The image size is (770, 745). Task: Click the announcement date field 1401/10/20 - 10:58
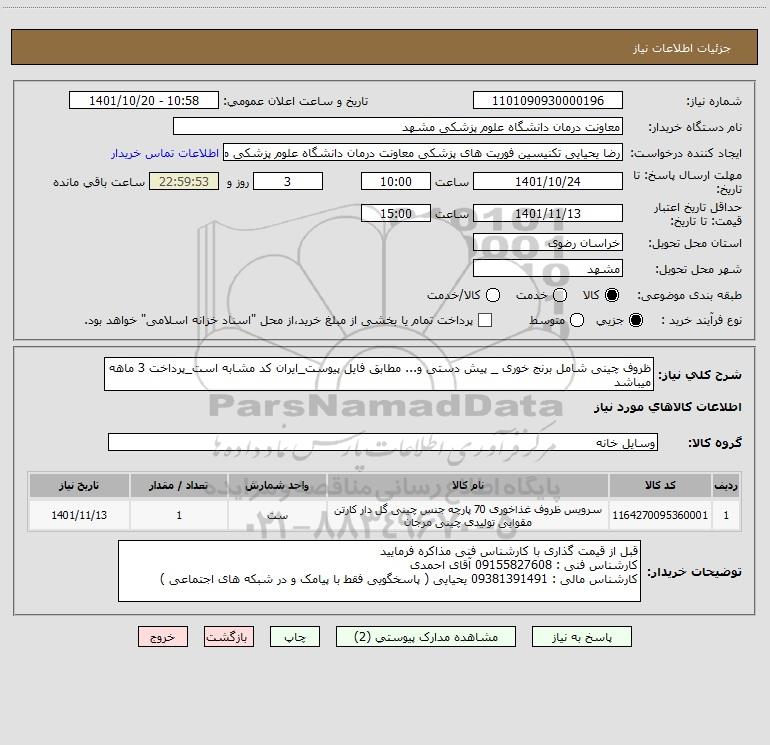coord(144,101)
